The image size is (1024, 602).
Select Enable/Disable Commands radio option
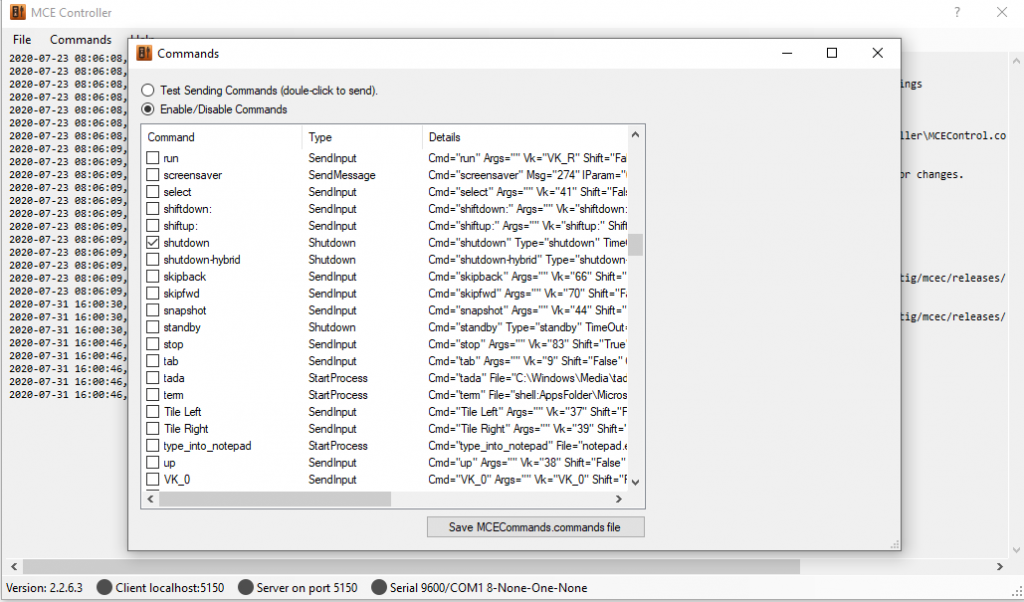pyautogui.click(x=148, y=109)
